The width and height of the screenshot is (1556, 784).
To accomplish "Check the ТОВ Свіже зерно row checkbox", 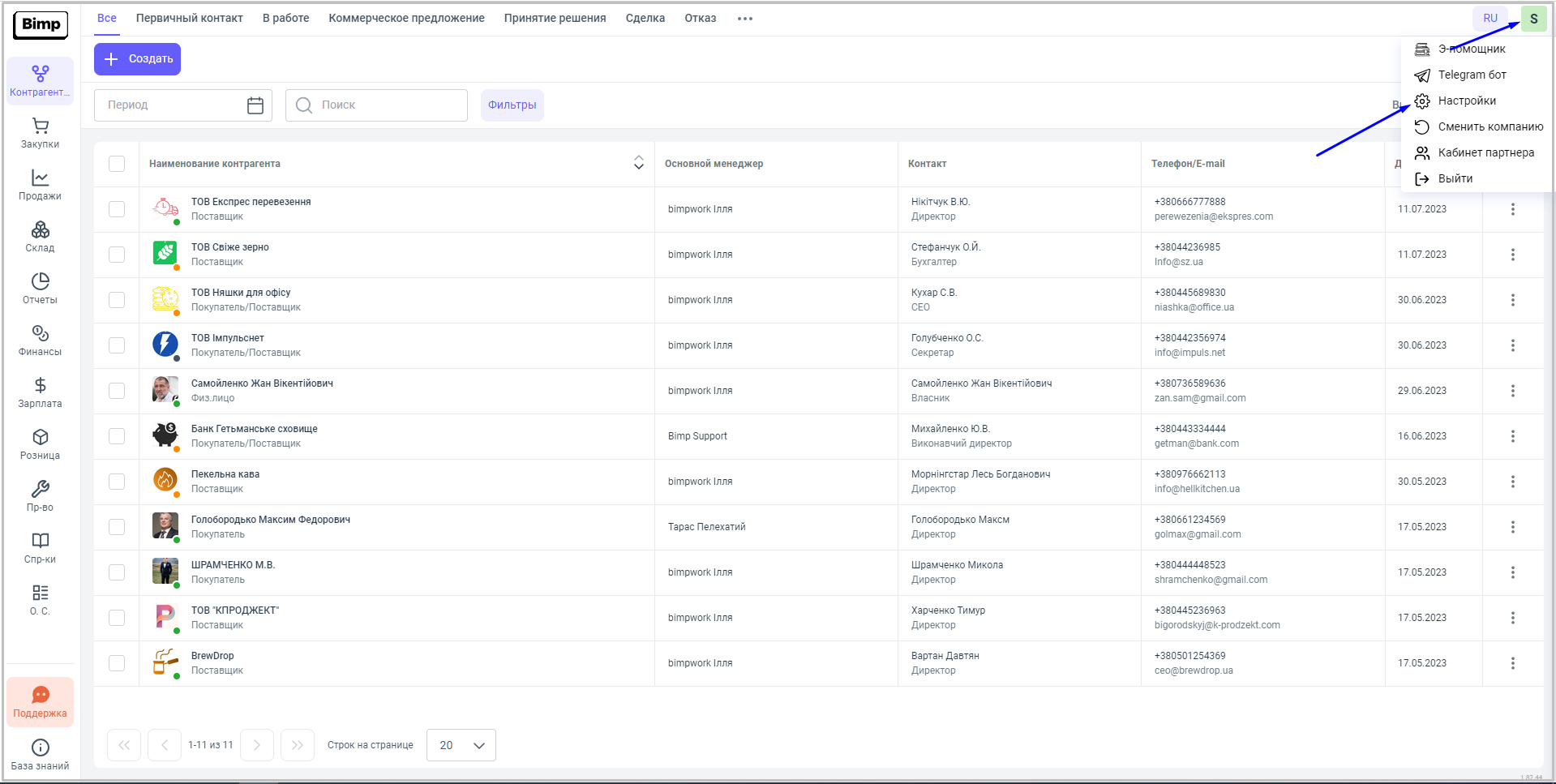I will click(117, 255).
